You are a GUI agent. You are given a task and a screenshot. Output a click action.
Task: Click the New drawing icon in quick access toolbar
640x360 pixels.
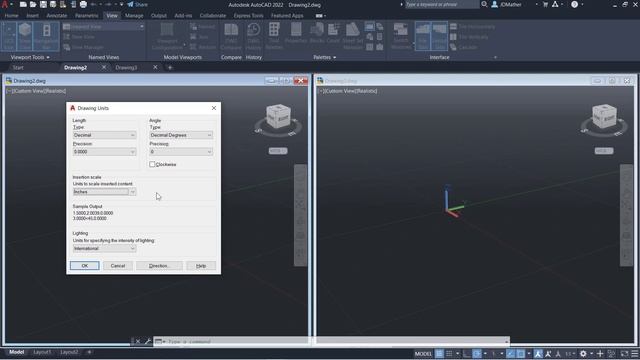pos(23,4)
